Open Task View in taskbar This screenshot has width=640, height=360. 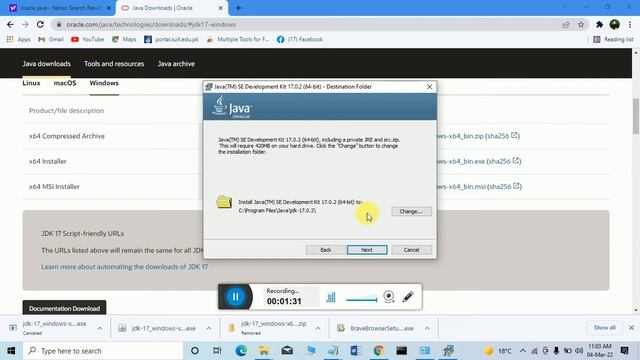(217, 351)
